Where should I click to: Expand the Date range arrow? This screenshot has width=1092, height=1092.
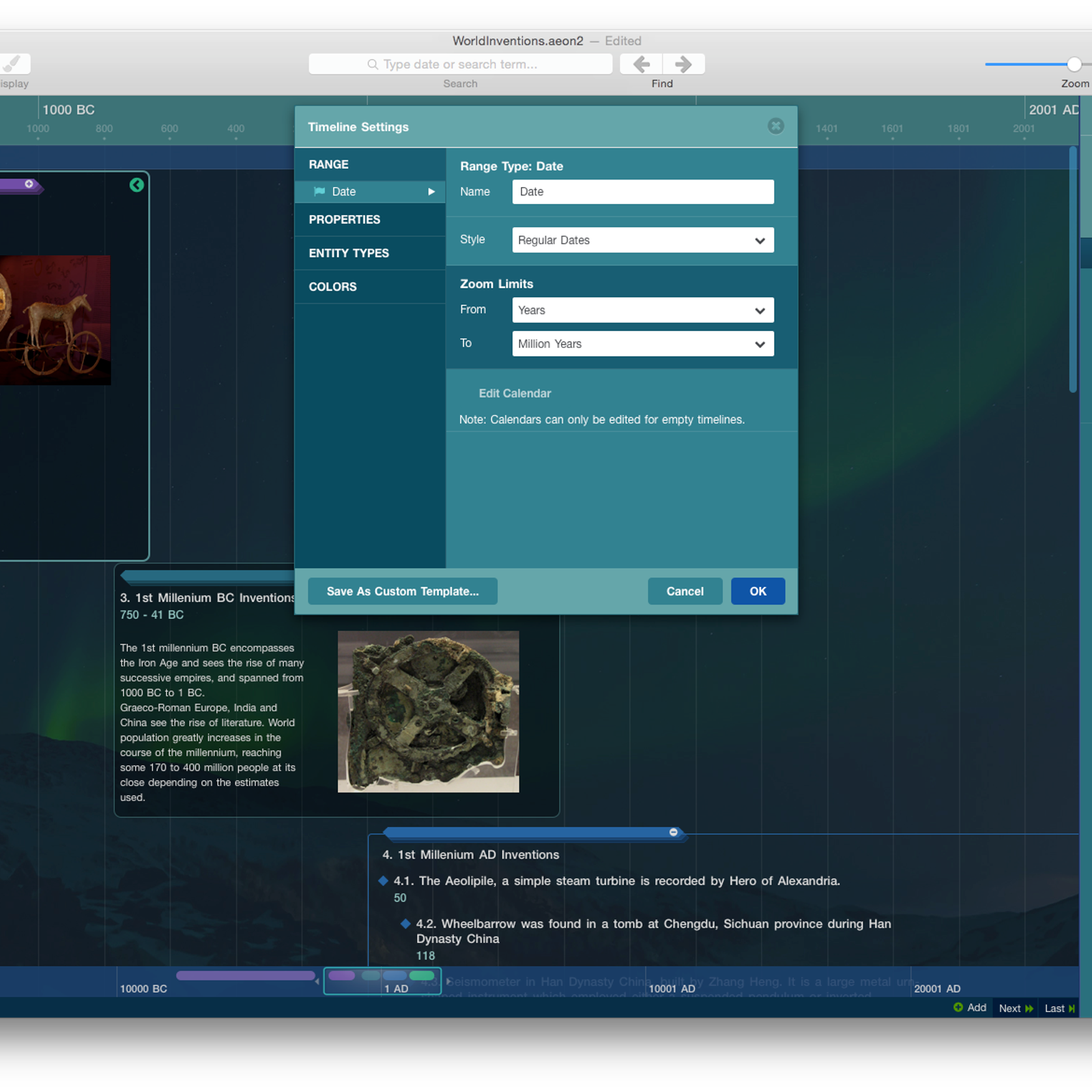point(431,192)
